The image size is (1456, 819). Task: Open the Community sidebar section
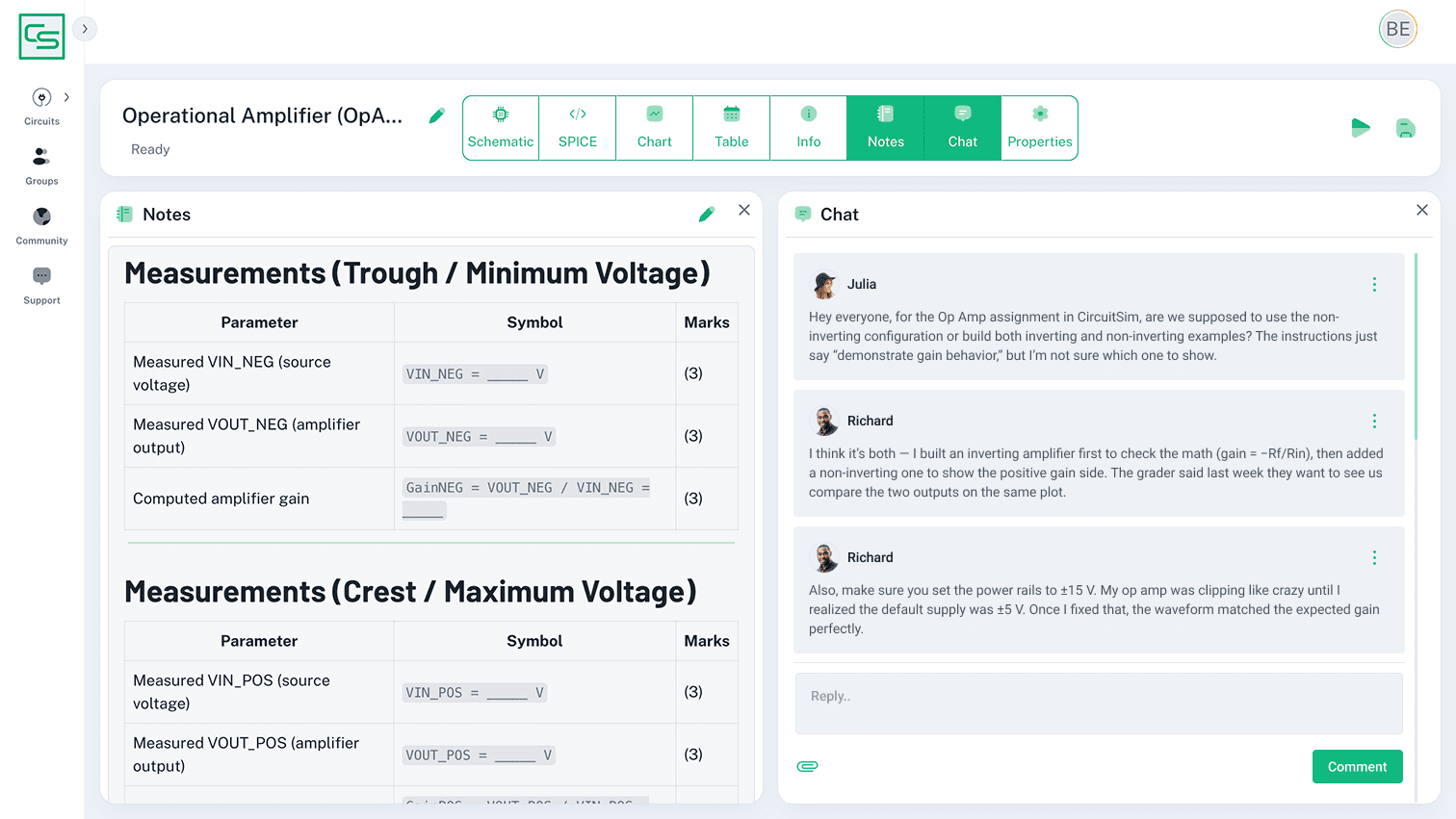pyautogui.click(x=41, y=225)
